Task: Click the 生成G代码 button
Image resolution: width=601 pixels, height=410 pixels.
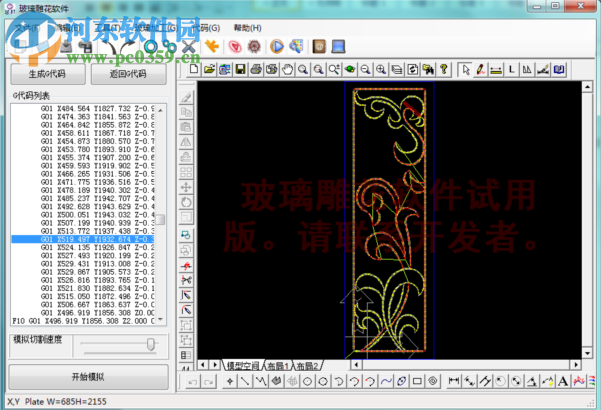Action: 46,74
